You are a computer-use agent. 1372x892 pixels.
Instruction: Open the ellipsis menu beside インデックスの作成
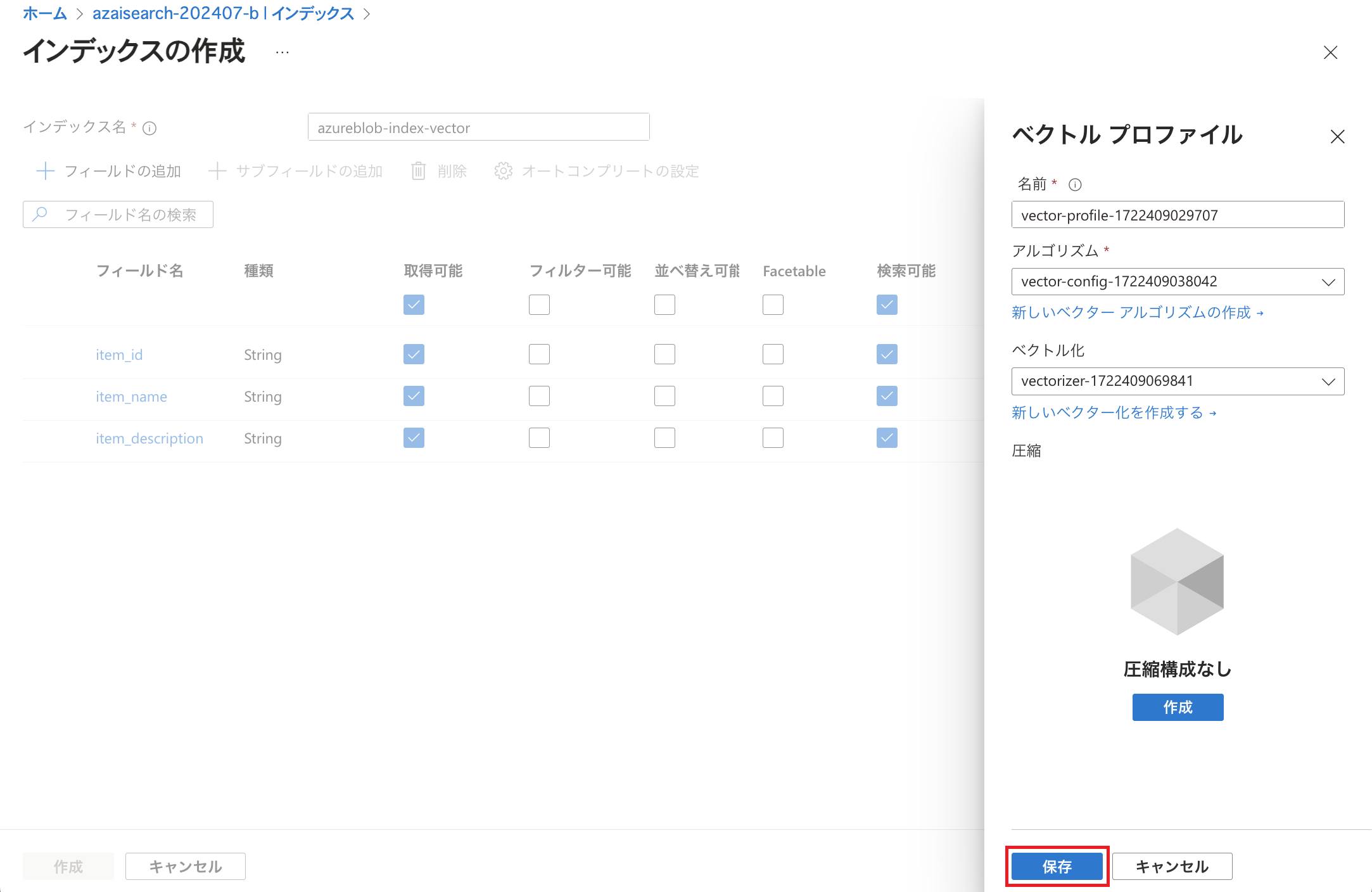click(x=283, y=53)
